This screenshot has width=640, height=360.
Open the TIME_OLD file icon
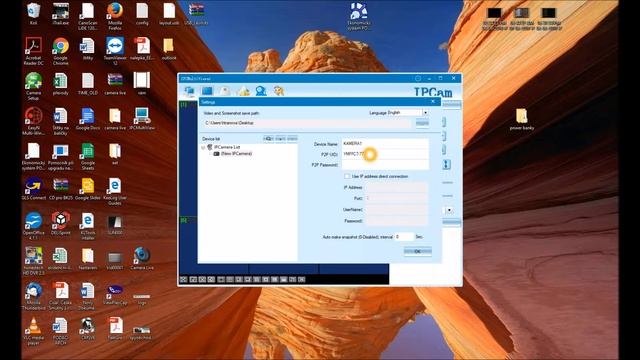(x=87, y=84)
